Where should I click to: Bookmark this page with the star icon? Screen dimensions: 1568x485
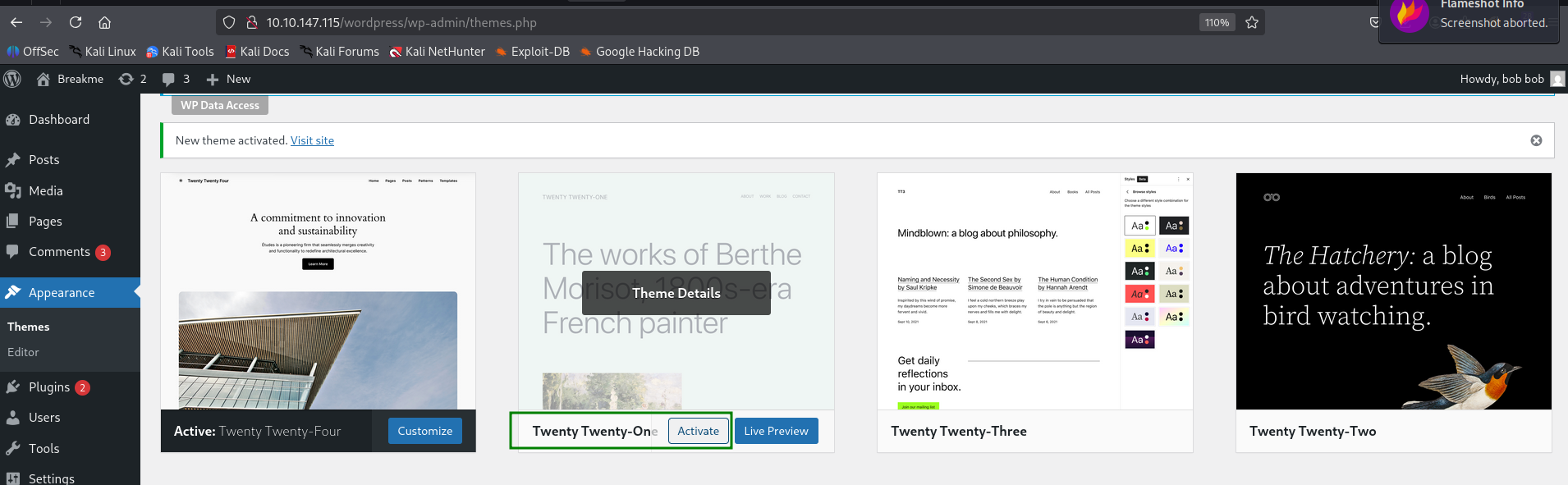pyautogui.click(x=1252, y=22)
